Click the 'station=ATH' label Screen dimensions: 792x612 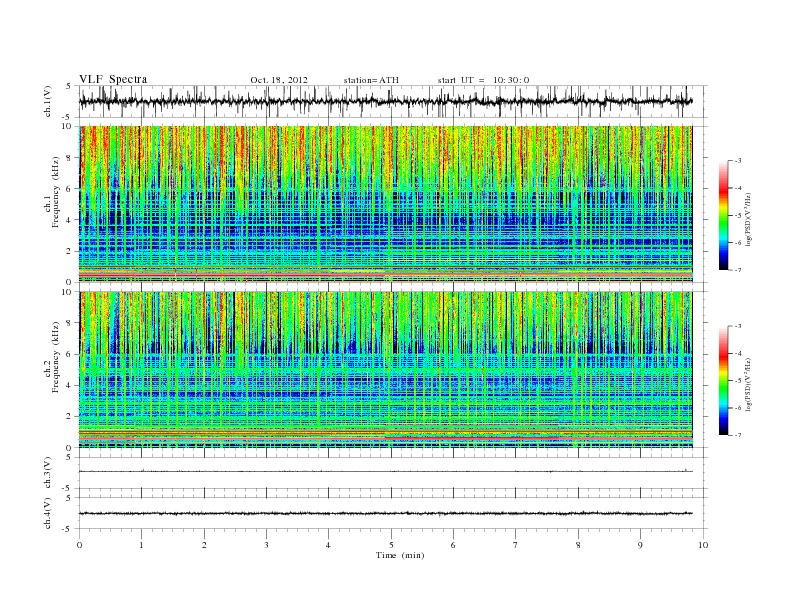point(371,80)
